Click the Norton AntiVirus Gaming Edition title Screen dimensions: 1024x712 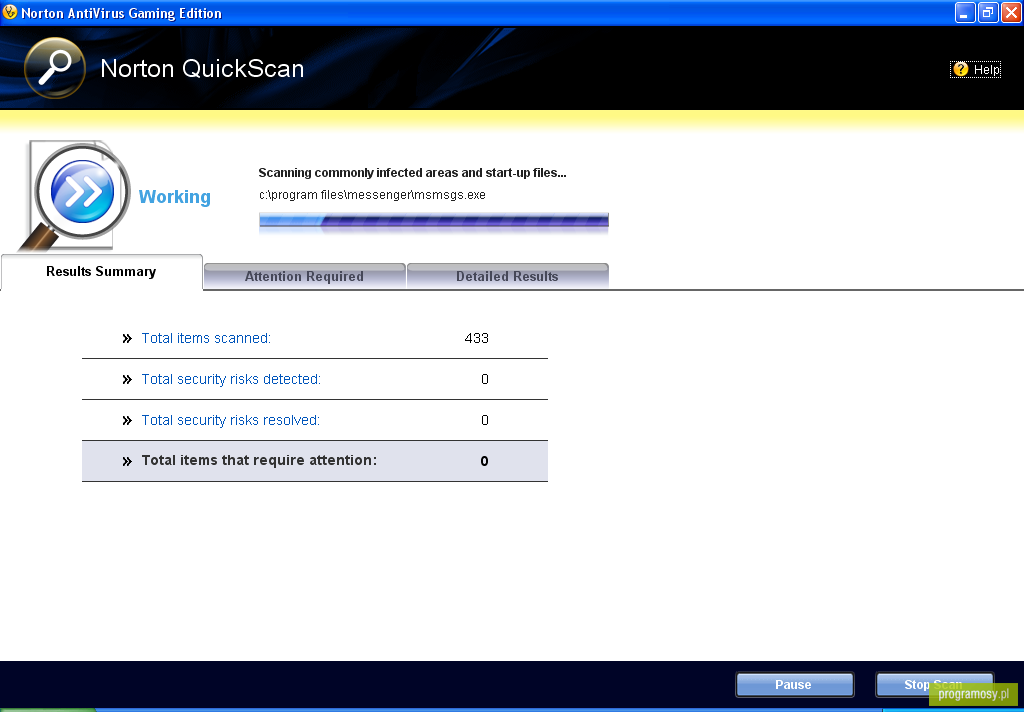pyautogui.click(x=121, y=13)
